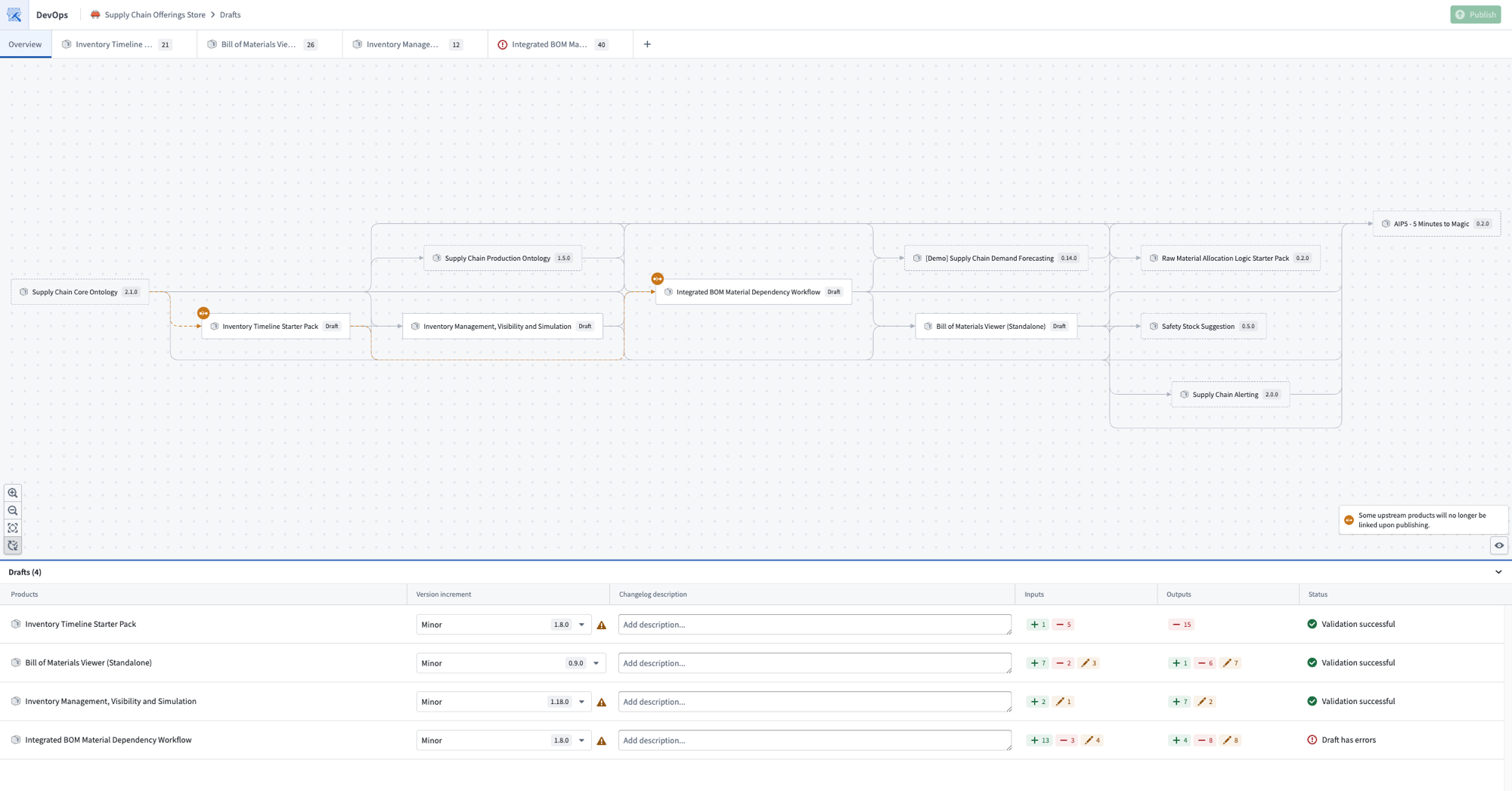
Task: Toggle the graph visibility eye button
Action: [x=1499, y=545]
